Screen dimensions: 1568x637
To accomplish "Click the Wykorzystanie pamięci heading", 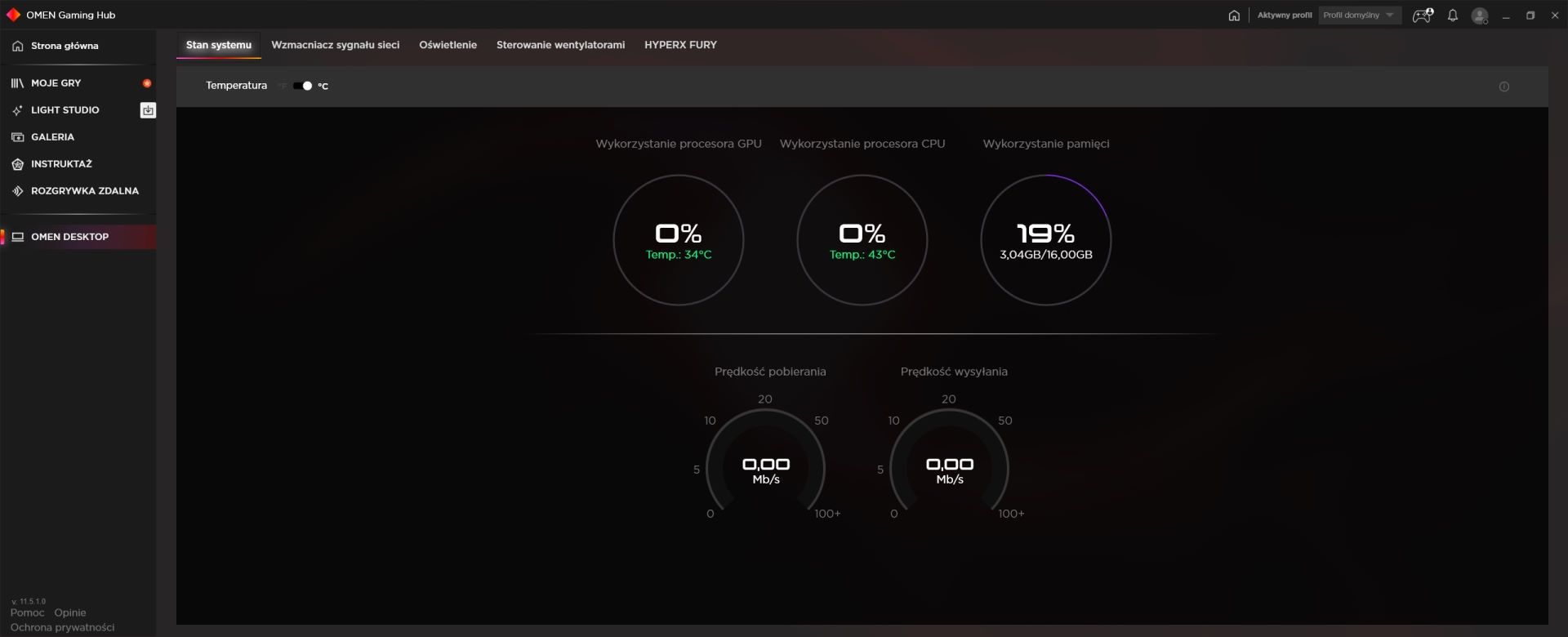I will [1046, 144].
